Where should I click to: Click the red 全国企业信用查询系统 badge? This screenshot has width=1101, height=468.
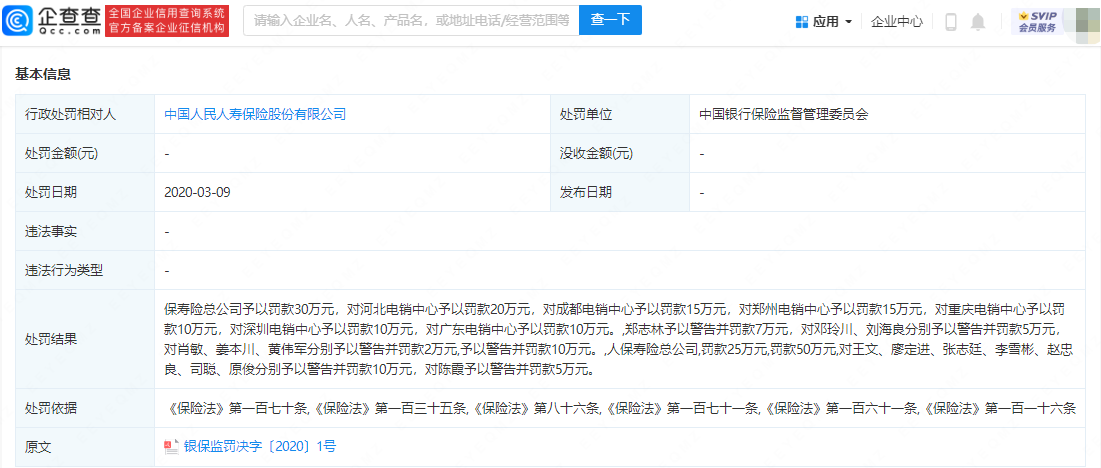[x=168, y=21]
